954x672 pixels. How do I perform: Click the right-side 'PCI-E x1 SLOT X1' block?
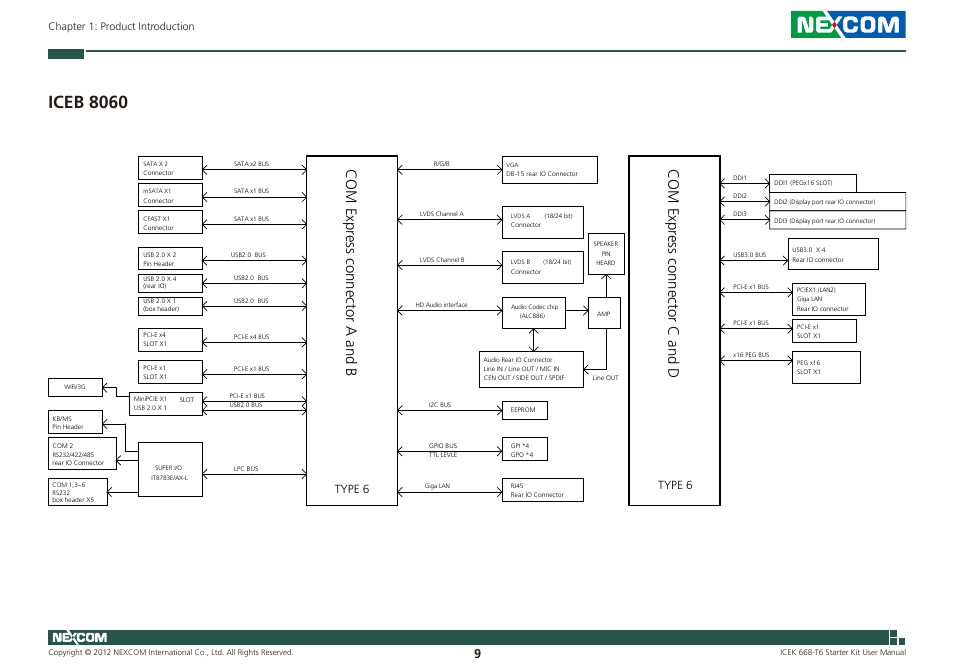(824, 331)
